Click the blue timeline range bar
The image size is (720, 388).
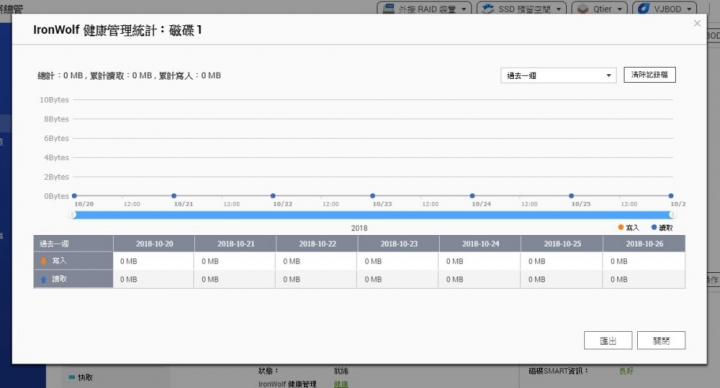(372, 215)
